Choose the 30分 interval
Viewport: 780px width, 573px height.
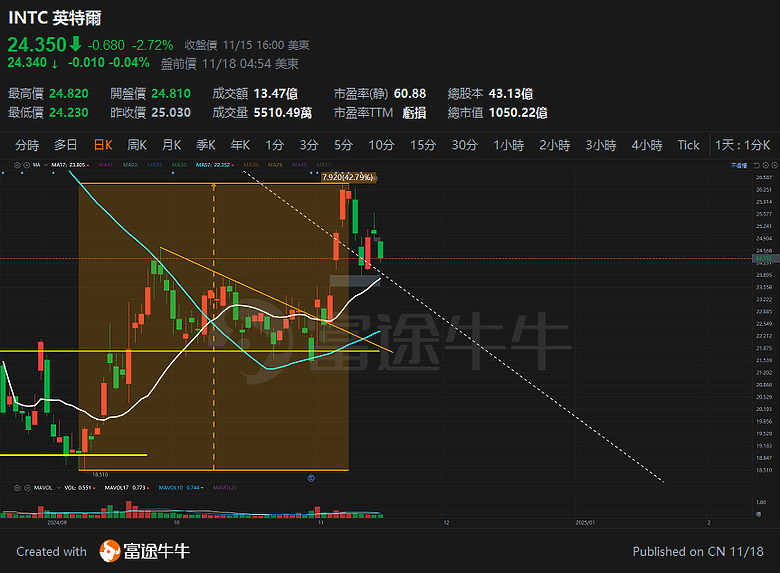(x=465, y=145)
